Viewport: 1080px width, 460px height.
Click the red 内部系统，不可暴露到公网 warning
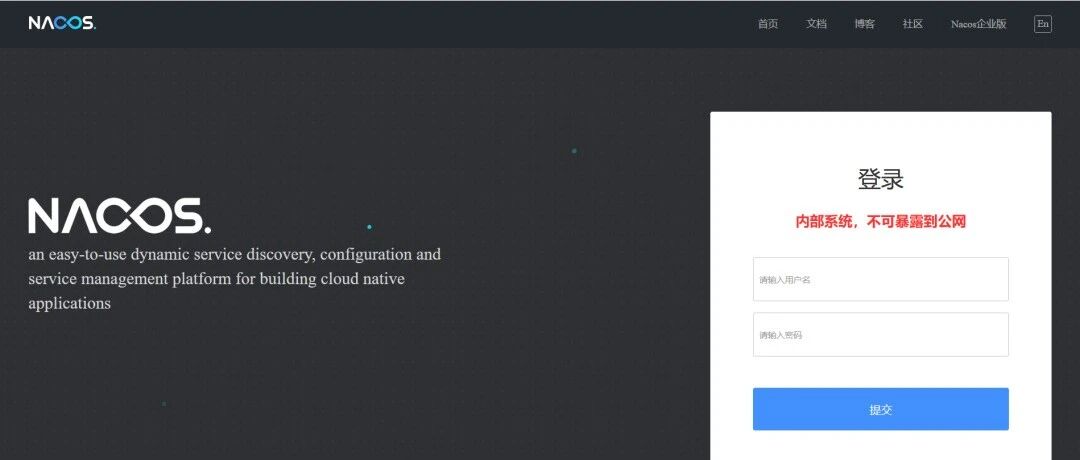pyautogui.click(x=880, y=222)
